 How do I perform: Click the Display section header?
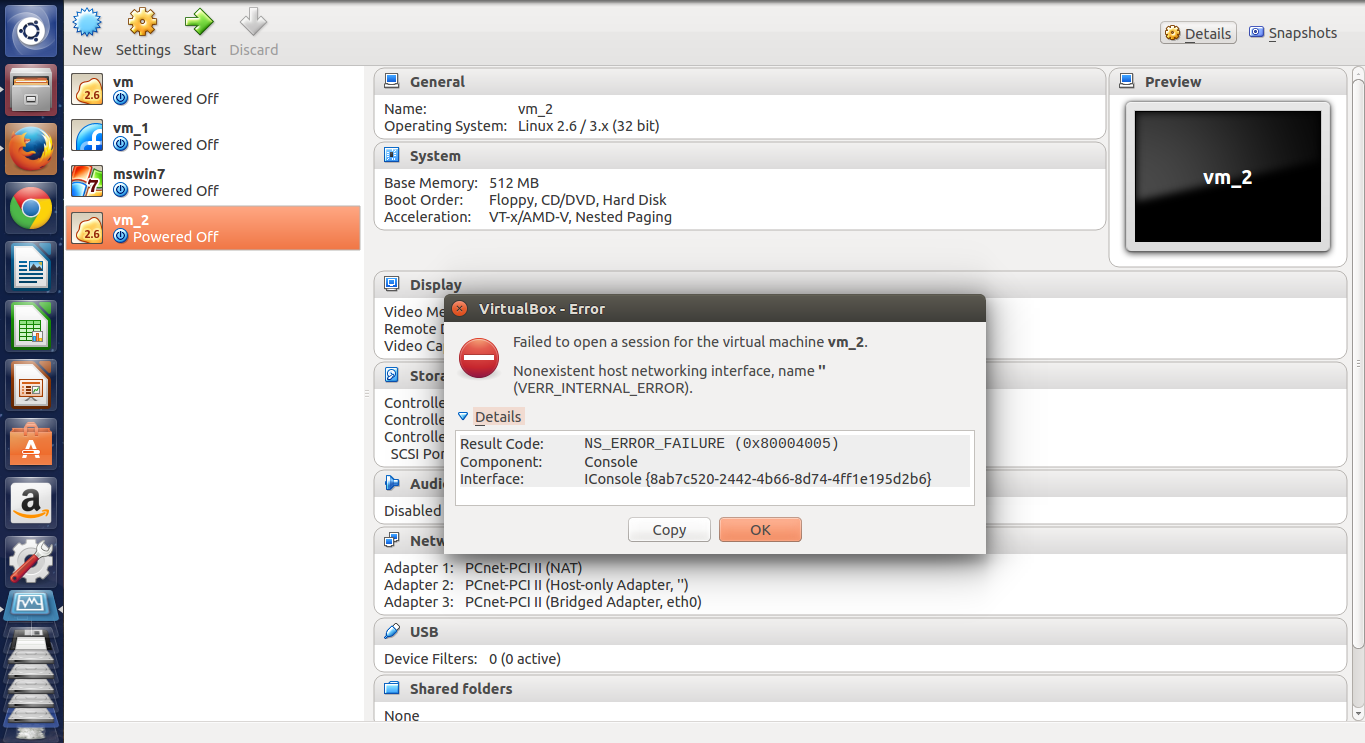click(x=860, y=285)
